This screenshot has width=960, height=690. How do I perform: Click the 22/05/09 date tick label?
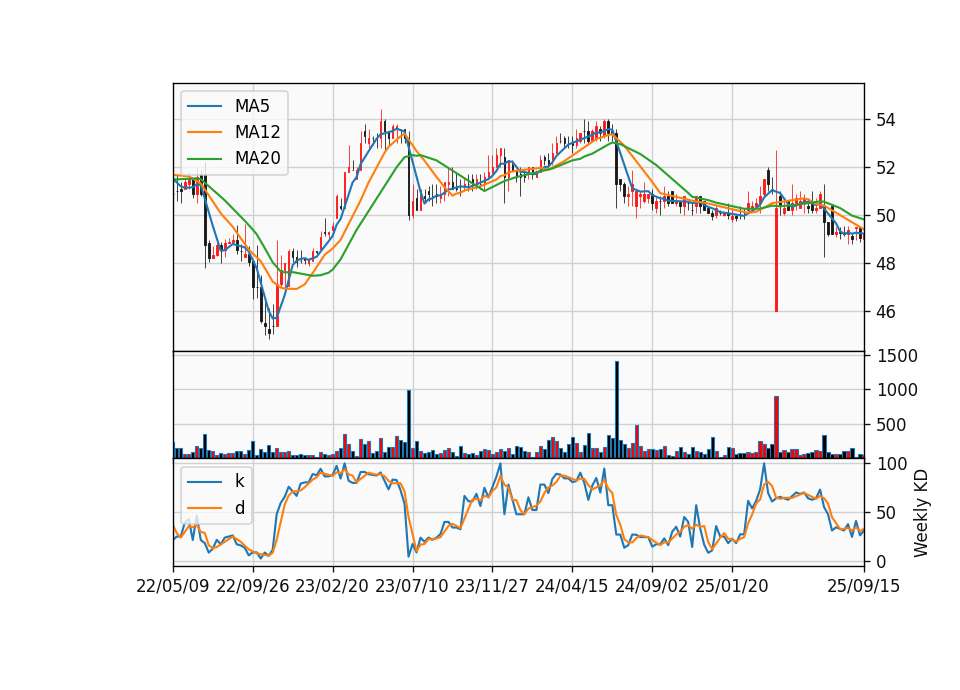tap(173, 586)
